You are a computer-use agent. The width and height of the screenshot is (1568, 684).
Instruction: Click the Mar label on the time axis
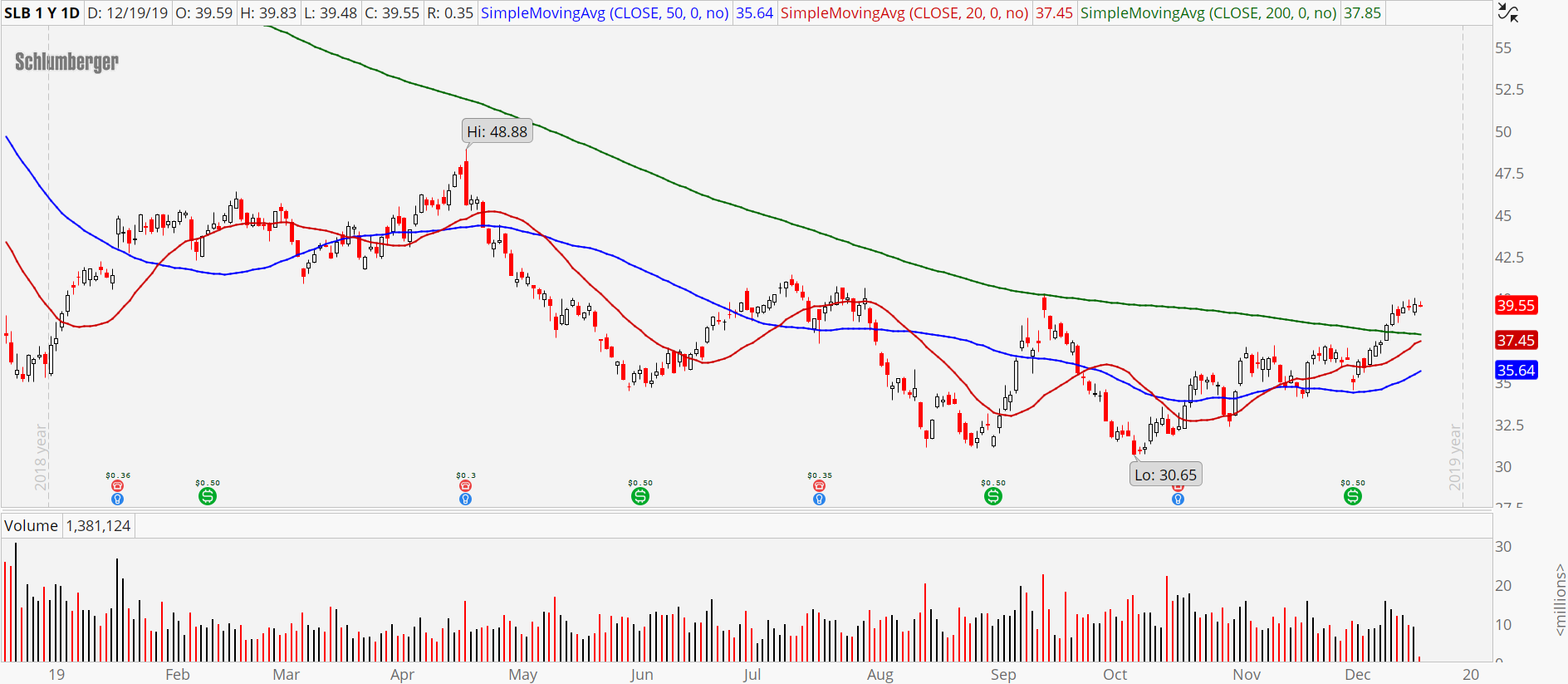(286, 675)
